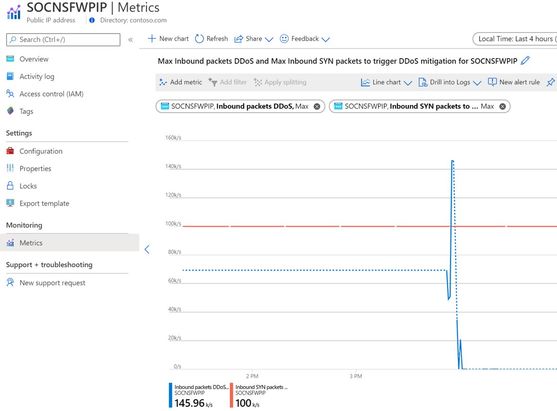This screenshot has width=557, height=411.
Task: Click the Properties bars icon
Action: tap(10, 168)
